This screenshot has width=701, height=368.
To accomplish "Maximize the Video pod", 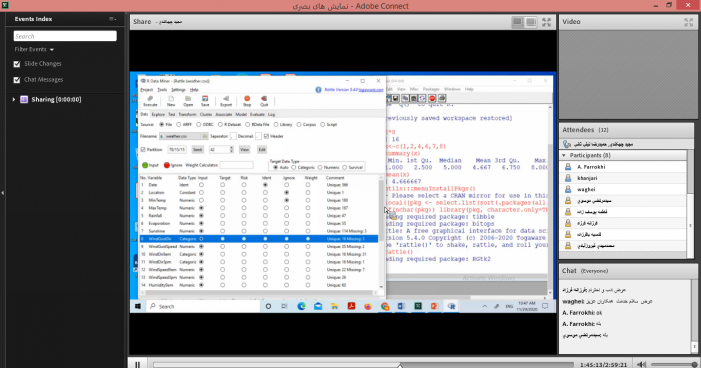I will point(688,22).
